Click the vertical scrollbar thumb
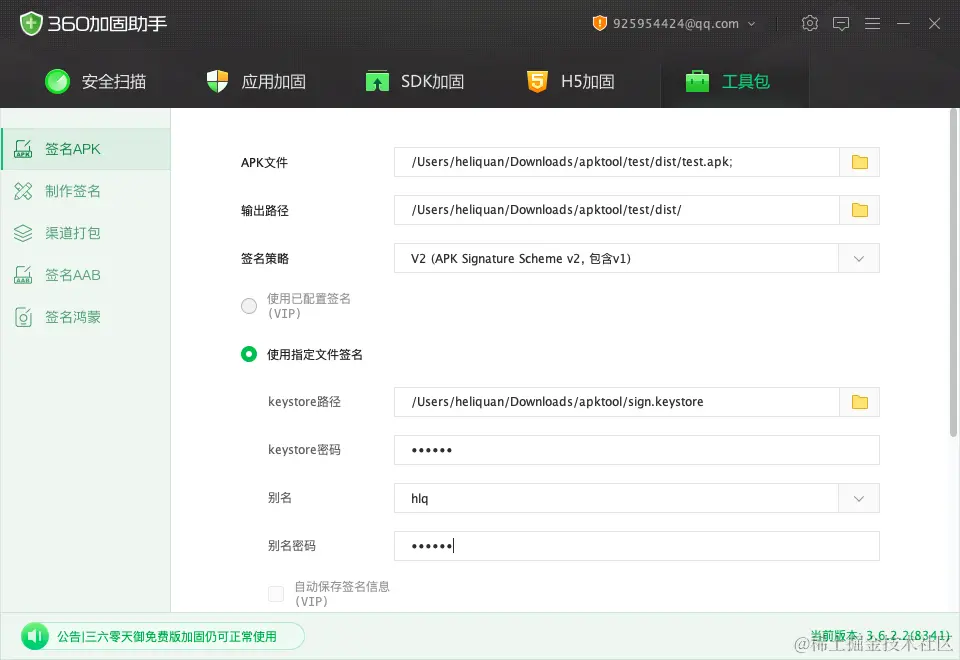Viewport: 960px width, 660px height. [953, 273]
